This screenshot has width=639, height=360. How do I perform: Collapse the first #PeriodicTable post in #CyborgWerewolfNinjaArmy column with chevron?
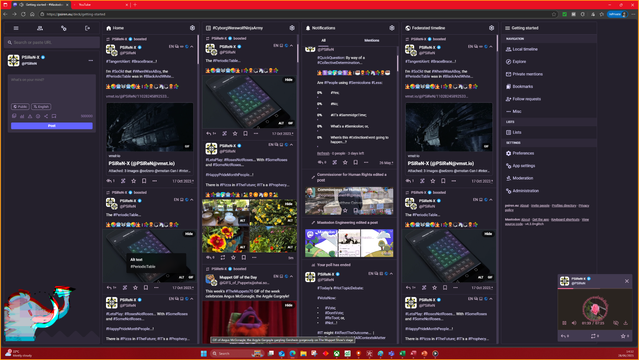click(x=291, y=46)
